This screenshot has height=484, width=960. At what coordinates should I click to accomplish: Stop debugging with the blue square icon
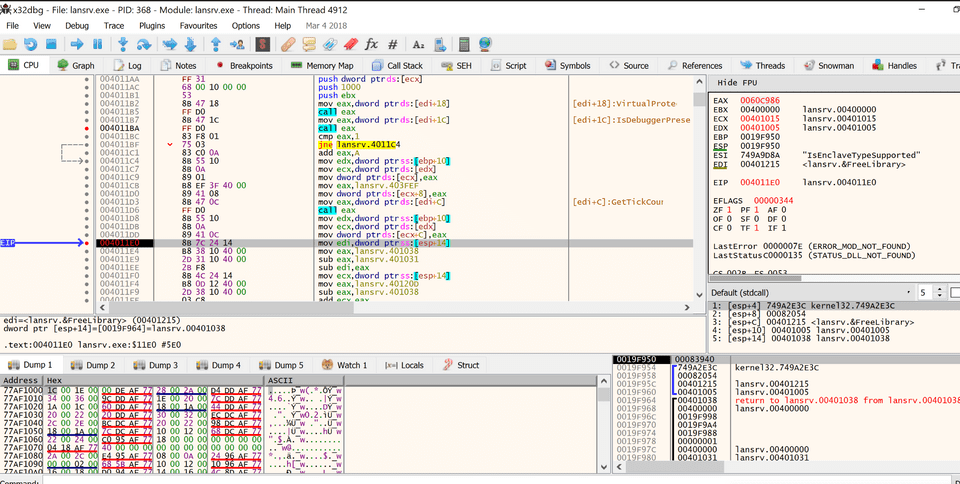point(51,44)
